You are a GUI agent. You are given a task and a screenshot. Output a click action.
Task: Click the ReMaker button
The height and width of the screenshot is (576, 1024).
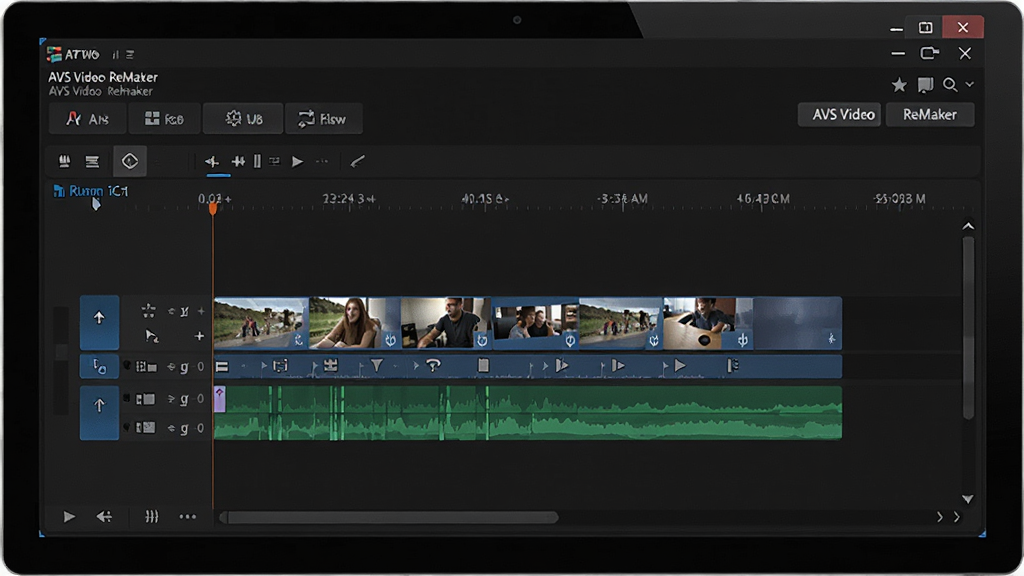click(930, 114)
